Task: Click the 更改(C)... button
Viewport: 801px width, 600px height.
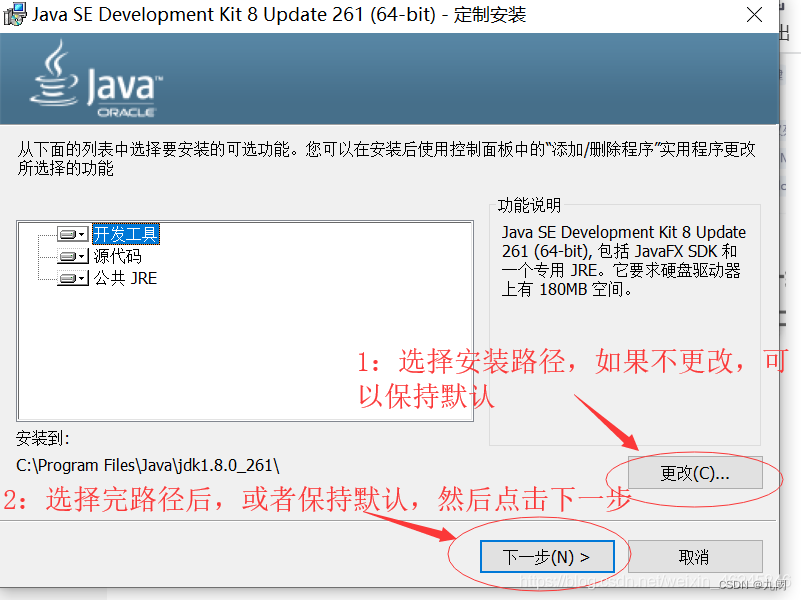Action: coord(695,473)
